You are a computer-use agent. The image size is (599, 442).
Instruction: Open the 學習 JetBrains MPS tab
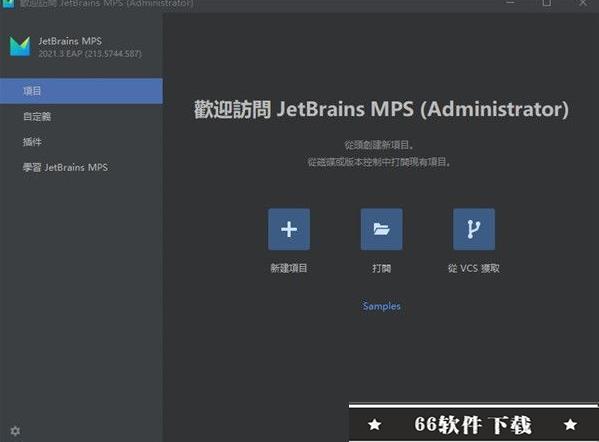point(81,167)
